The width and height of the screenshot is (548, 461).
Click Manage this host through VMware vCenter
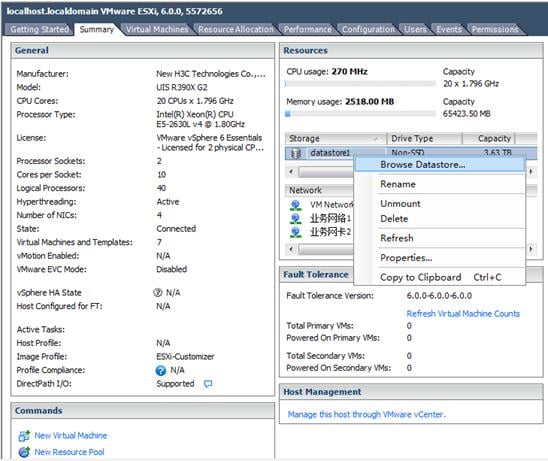[x=367, y=415]
